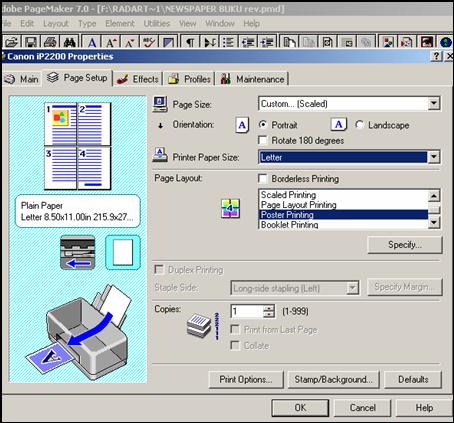The image size is (454, 423).
Task: Enable Rotate 180 degrees checkbox
Action: point(263,140)
